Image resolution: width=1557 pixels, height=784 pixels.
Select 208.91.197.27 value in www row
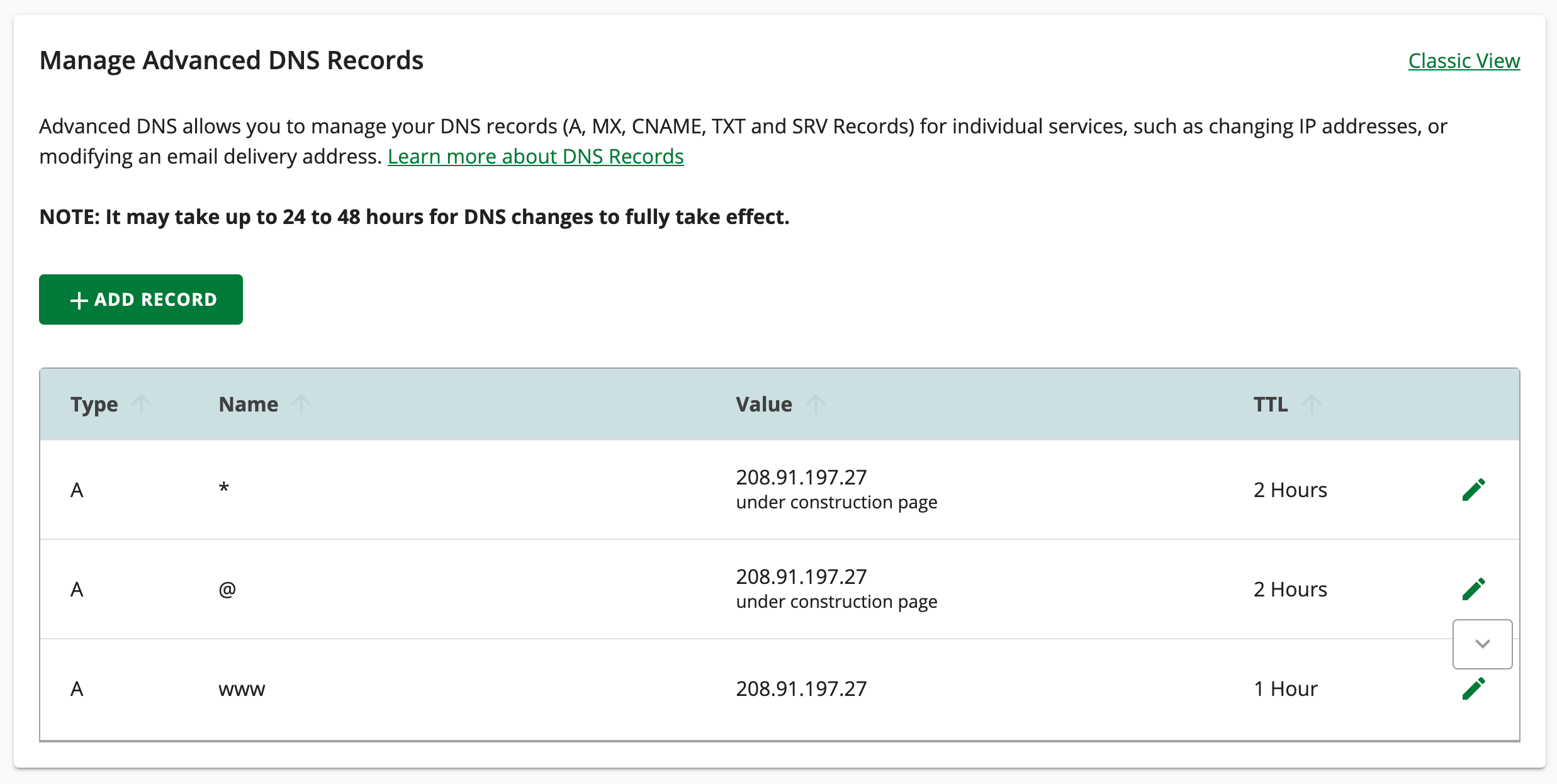point(801,689)
